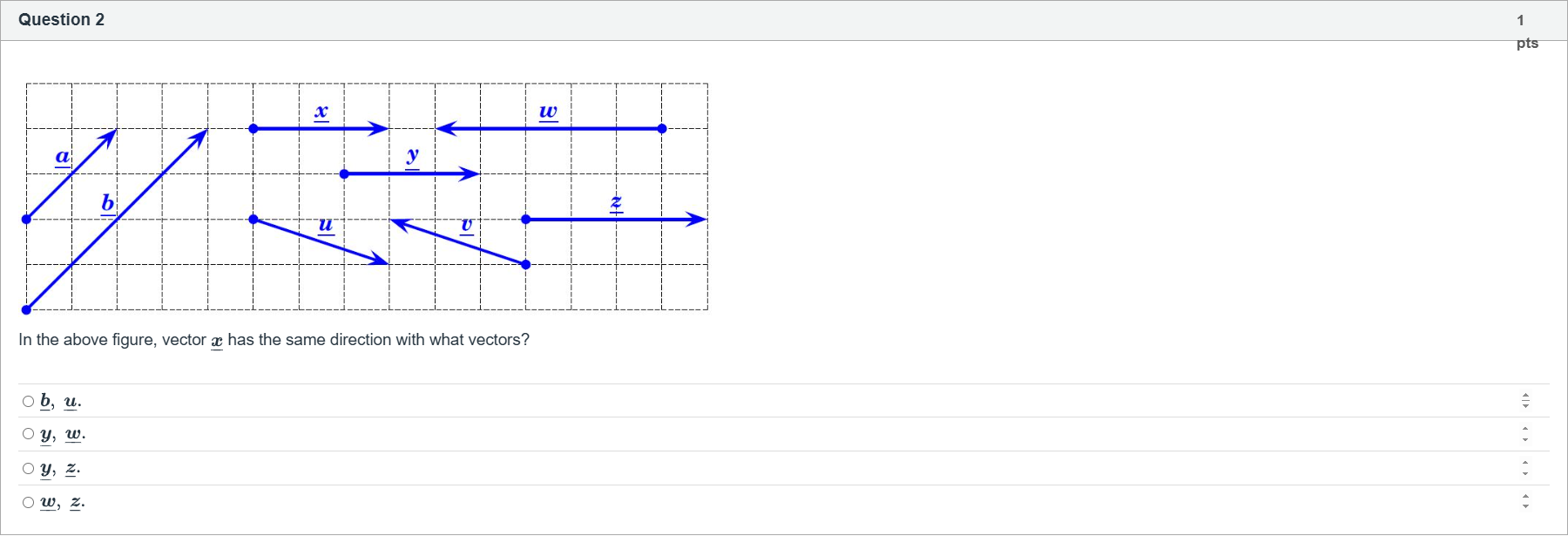The image size is (1568, 536).
Task: Click the stepper beside the y, w option
Action: click(1526, 433)
